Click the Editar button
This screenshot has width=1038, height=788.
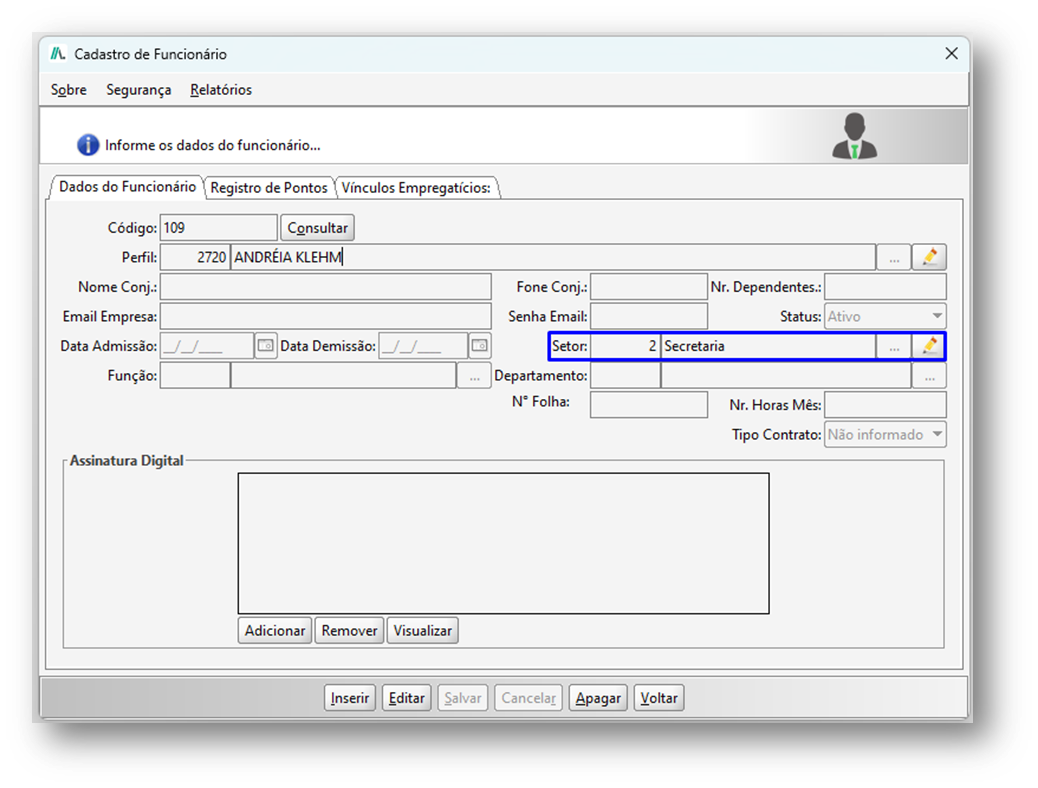tap(406, 698)
